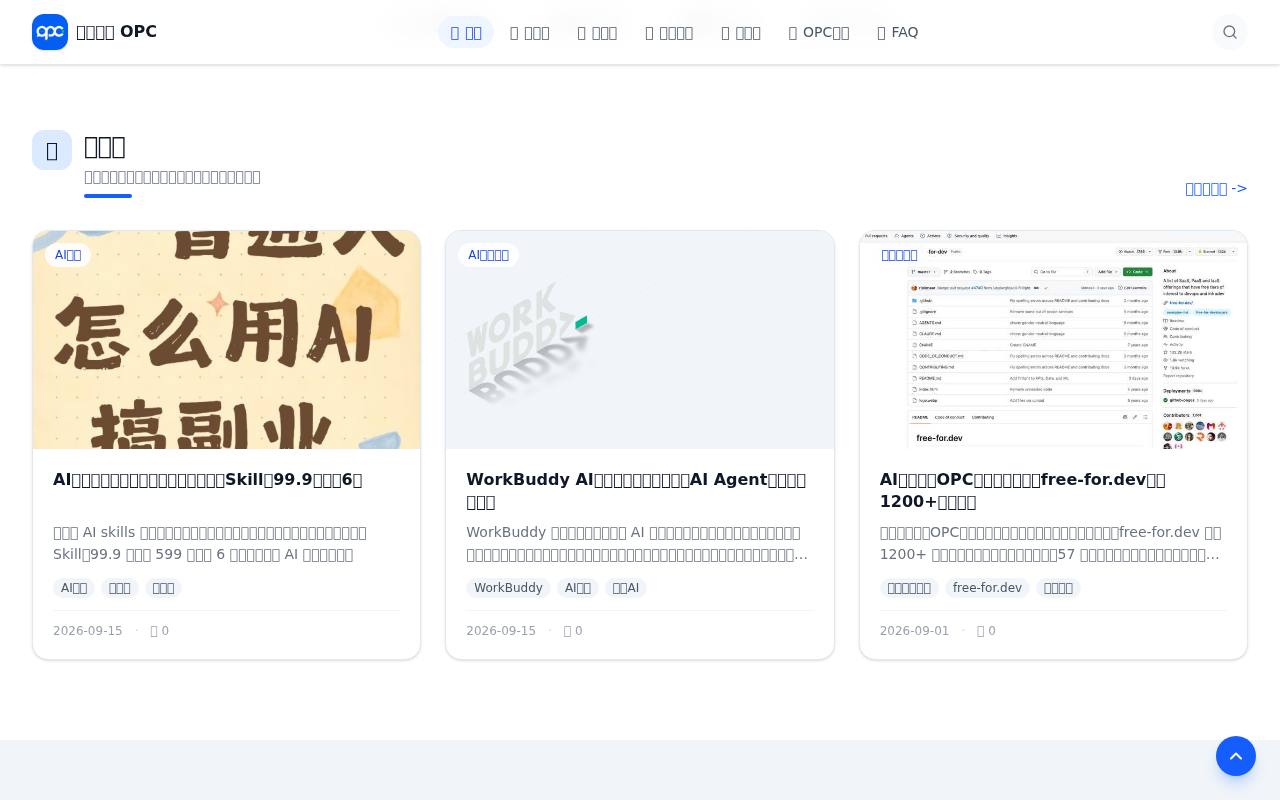This screenshot has height=800, width=1280.
Task: Click the light-blue section heading icon
Action: [x=52, y=150]
